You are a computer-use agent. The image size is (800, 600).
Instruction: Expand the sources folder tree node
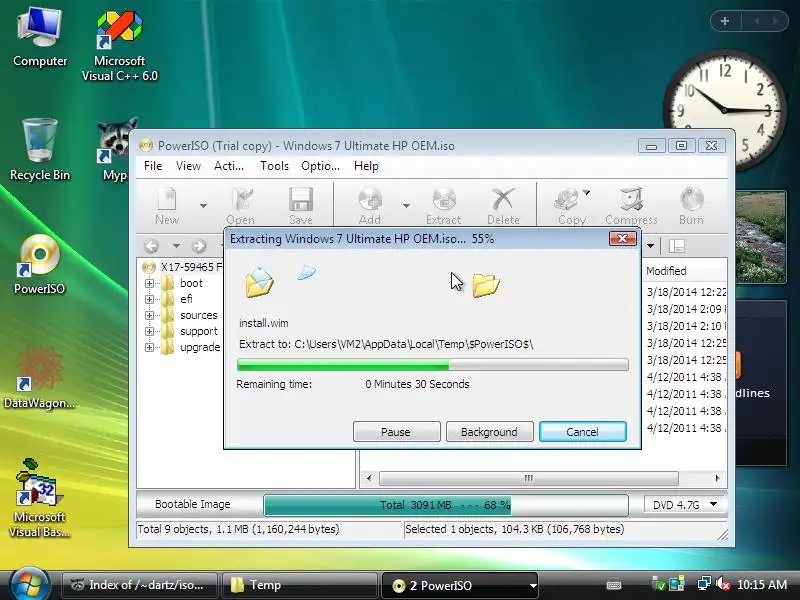(149, 315)
